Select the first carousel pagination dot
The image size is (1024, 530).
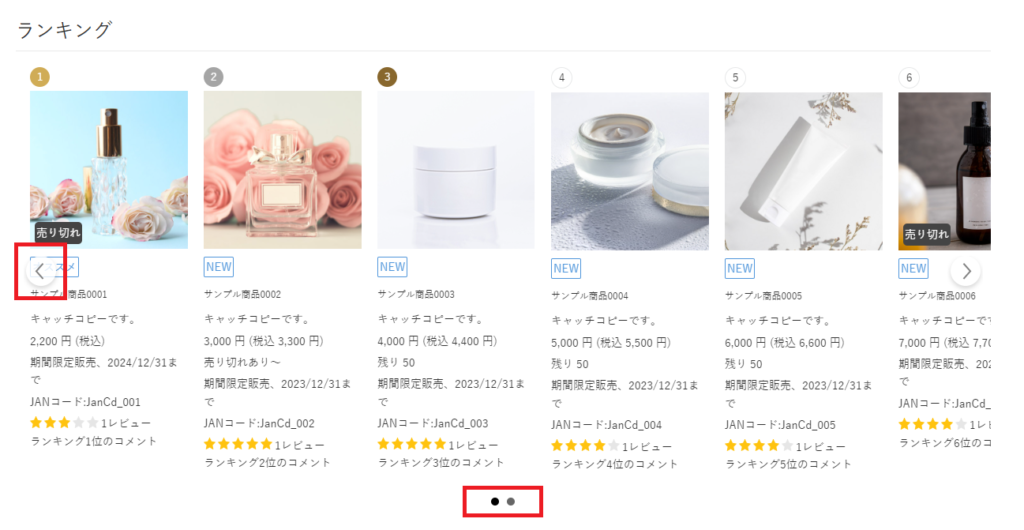point(495,501)
